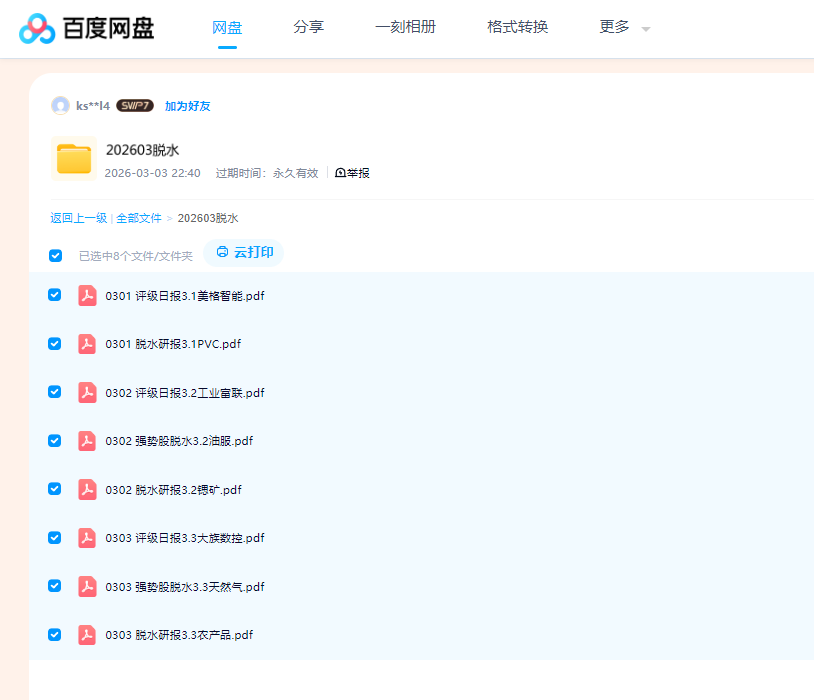Switch to the 网盘 tab

coord(227,27)
